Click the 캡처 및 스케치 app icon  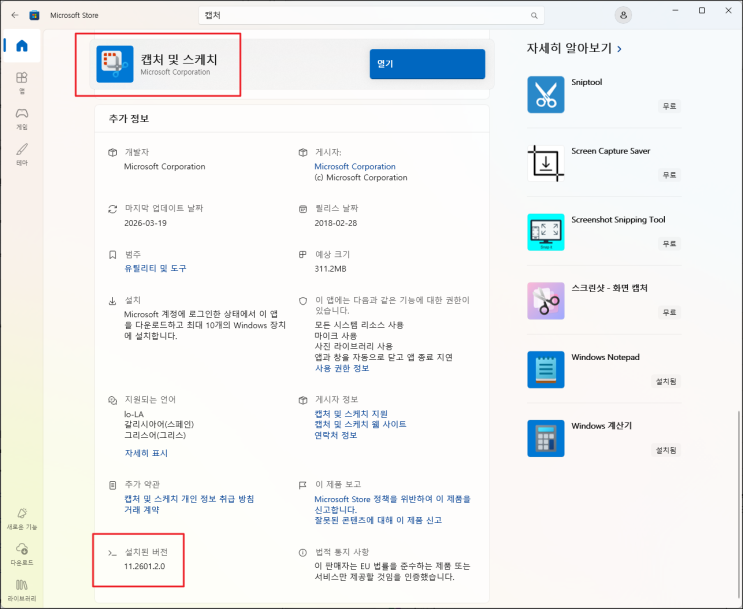(115, 64)
